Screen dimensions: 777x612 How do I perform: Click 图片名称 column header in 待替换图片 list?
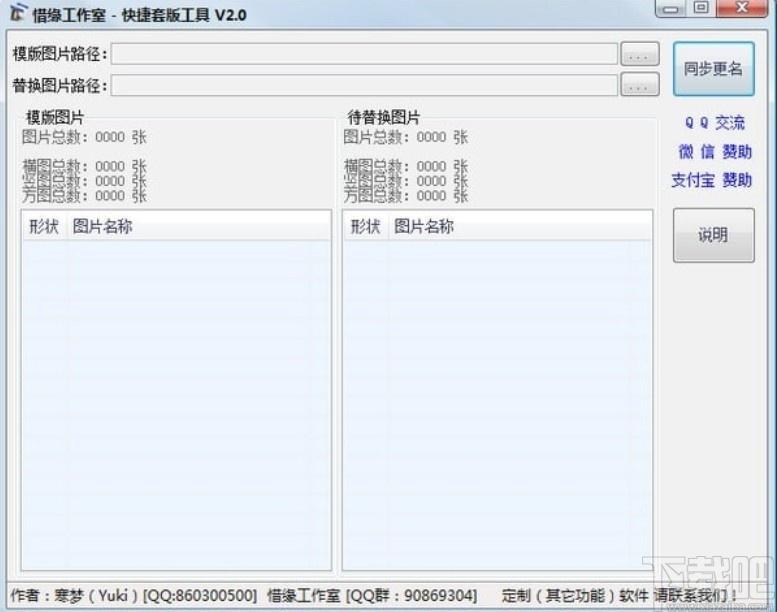point(424,227)
